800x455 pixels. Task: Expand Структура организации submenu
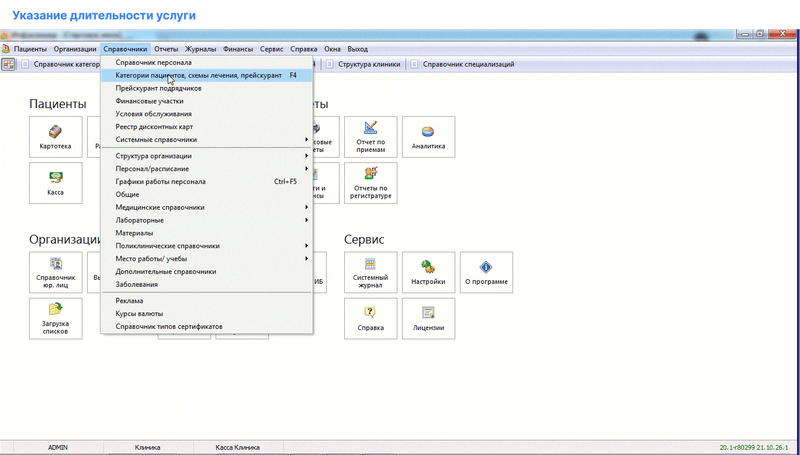click(x=207, y=156)
